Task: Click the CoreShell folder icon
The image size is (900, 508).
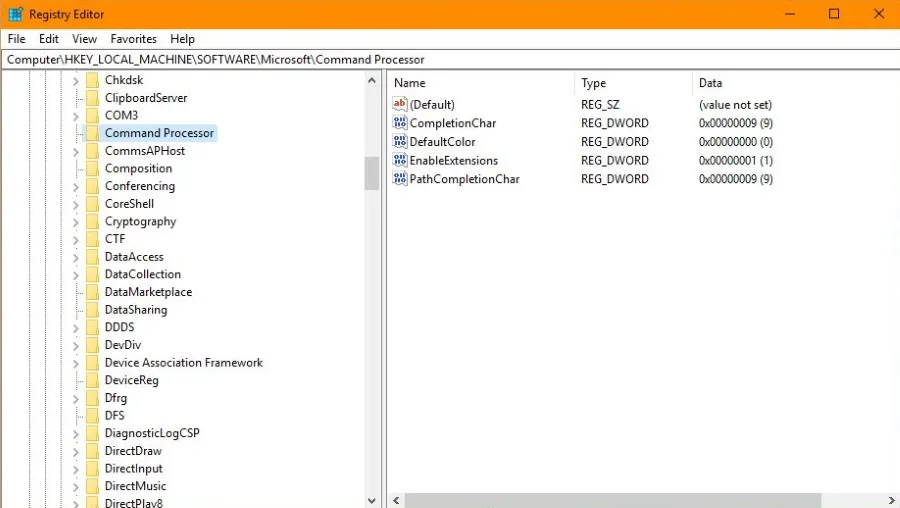Action: pyautogui.click(x=92, y=204)
